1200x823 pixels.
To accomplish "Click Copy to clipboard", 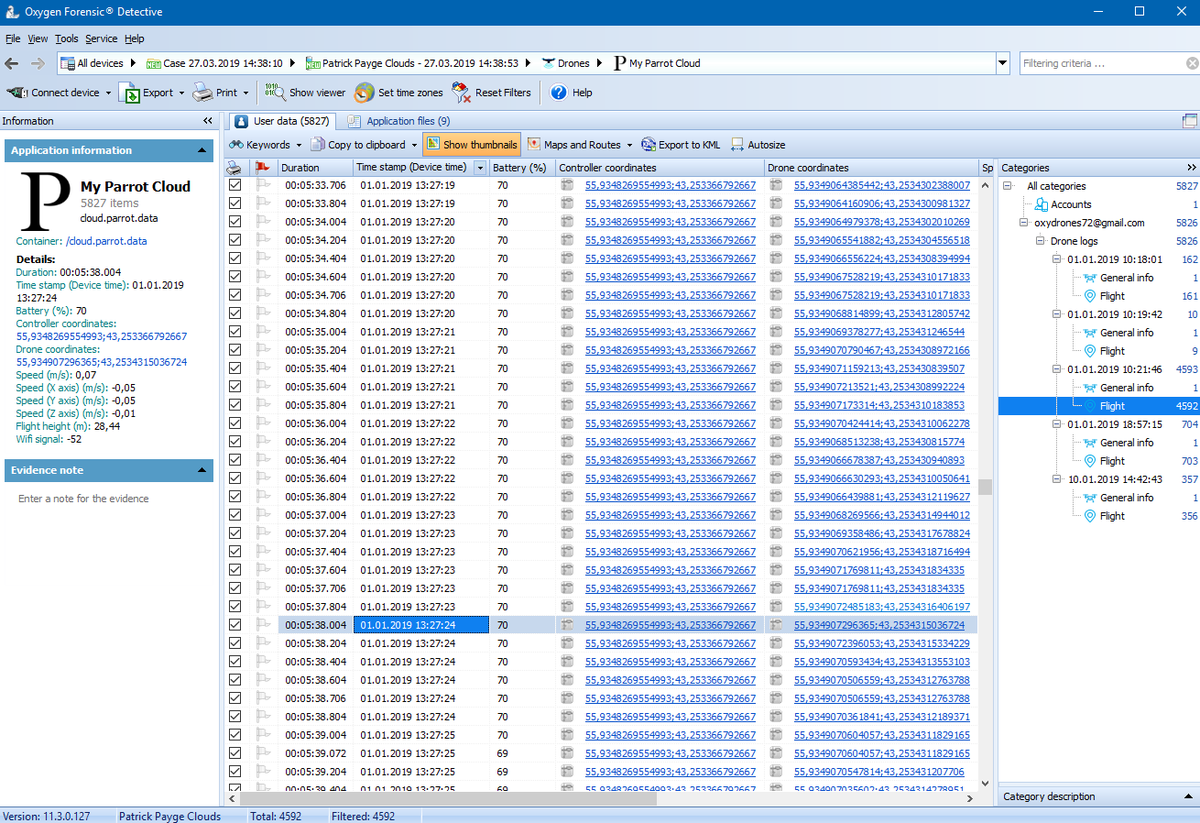I will coord(363,145).
